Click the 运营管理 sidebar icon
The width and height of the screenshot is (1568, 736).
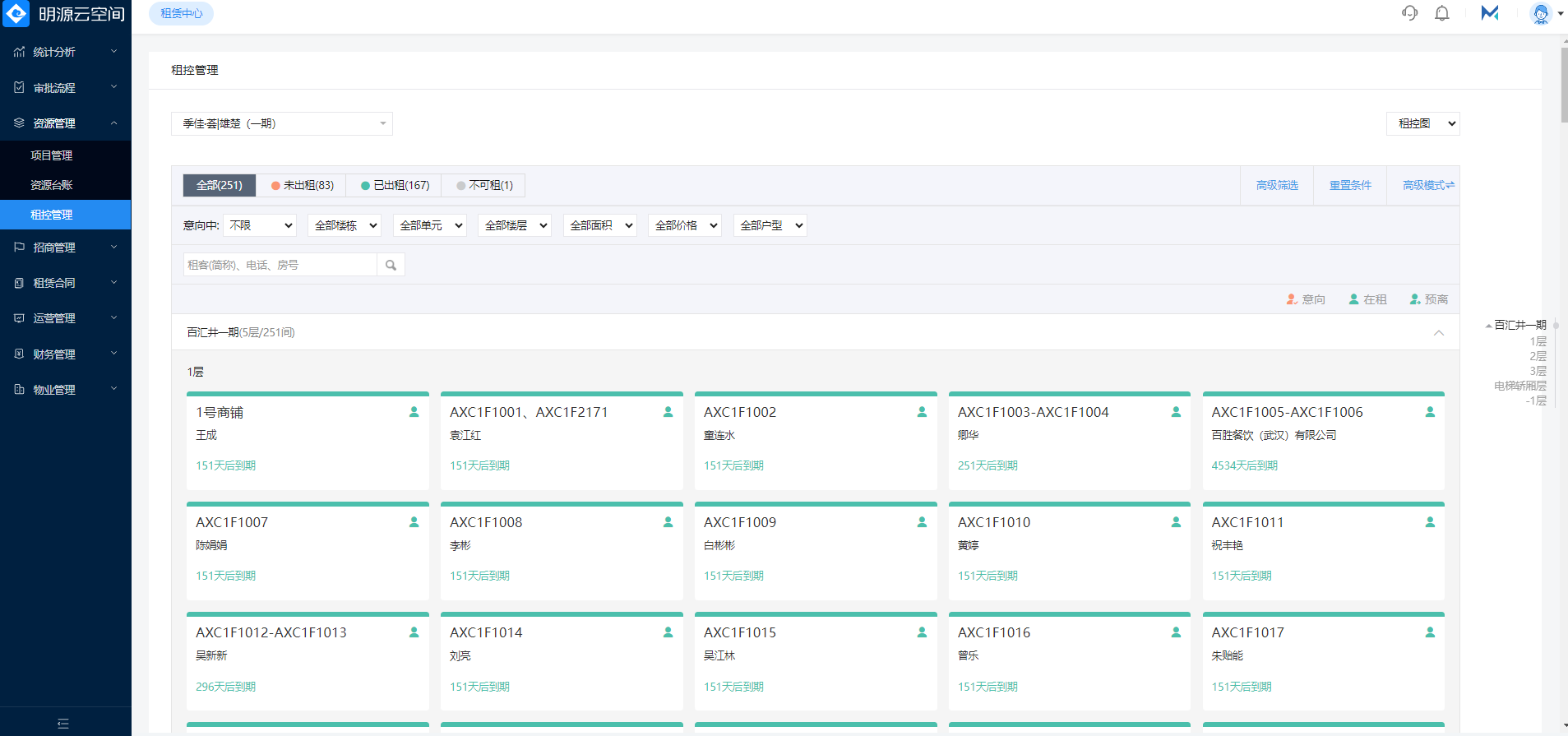[x=19, y=318]
